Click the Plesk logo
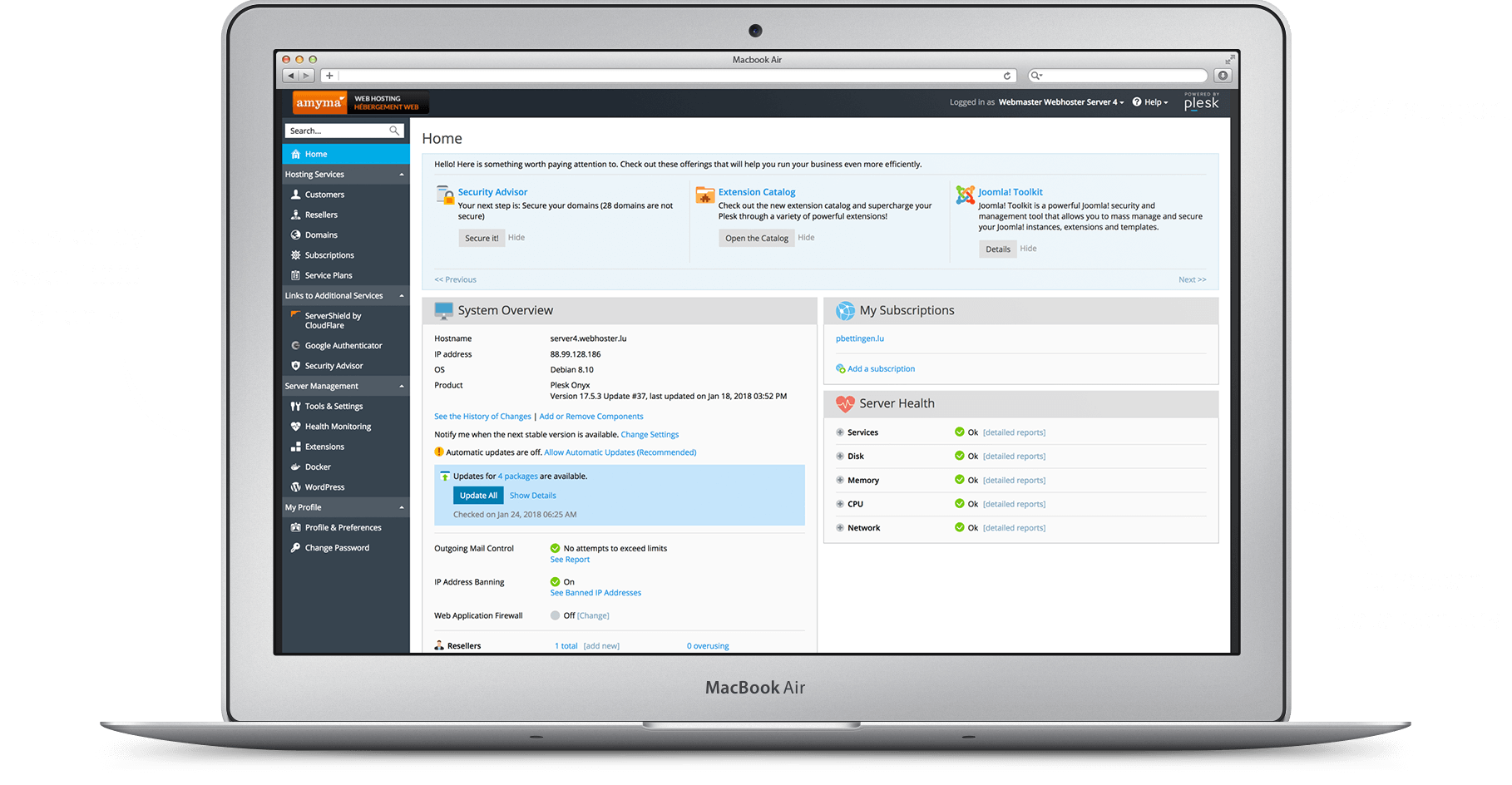Image resolution: width=1512 pixels, height=785 pixels. coord(1202,101)
